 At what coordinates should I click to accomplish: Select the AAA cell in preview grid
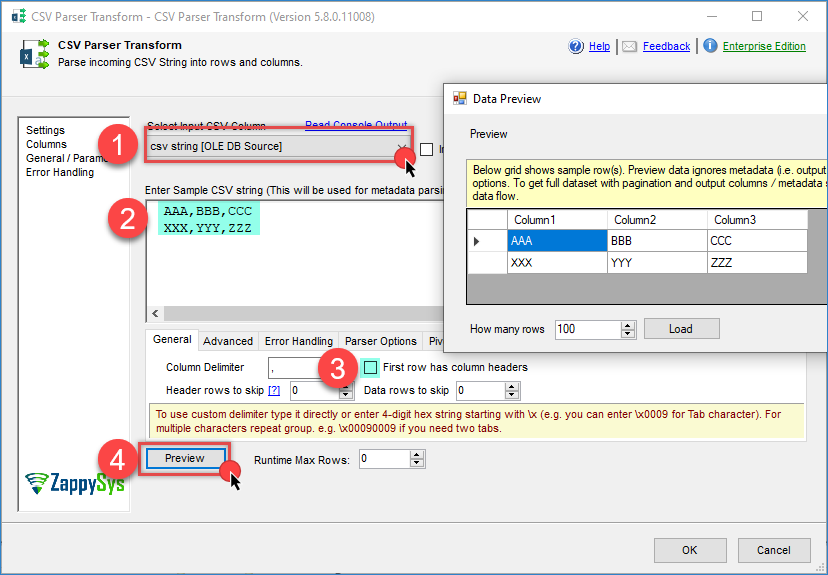click(556, 241)
